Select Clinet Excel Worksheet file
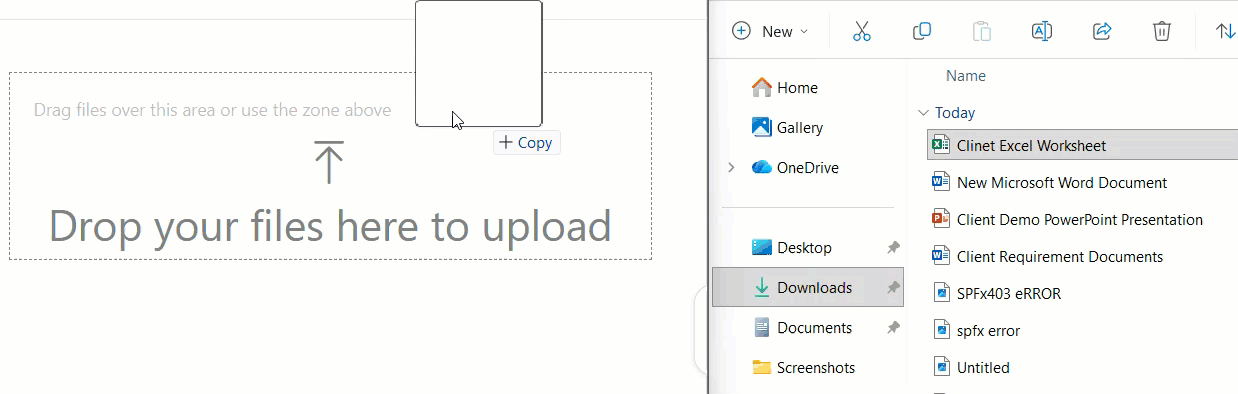Image resolution: width=1238 pixels, height=394 pixels. tap(1082, 145)
